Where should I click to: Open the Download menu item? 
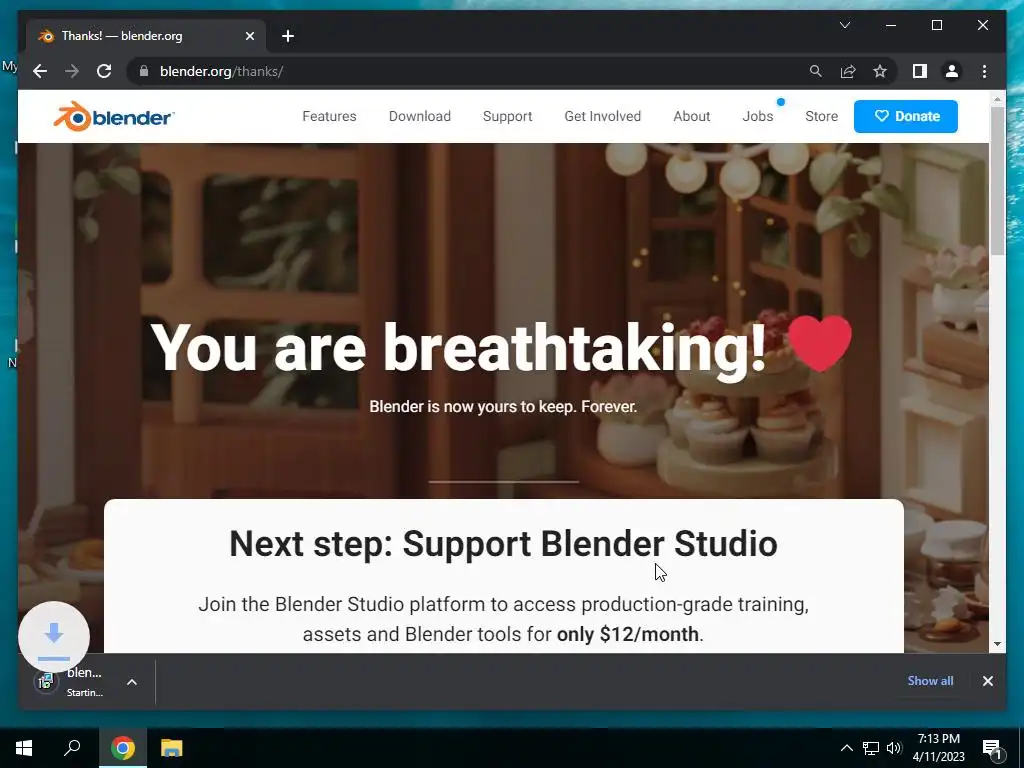coord(420,116)
